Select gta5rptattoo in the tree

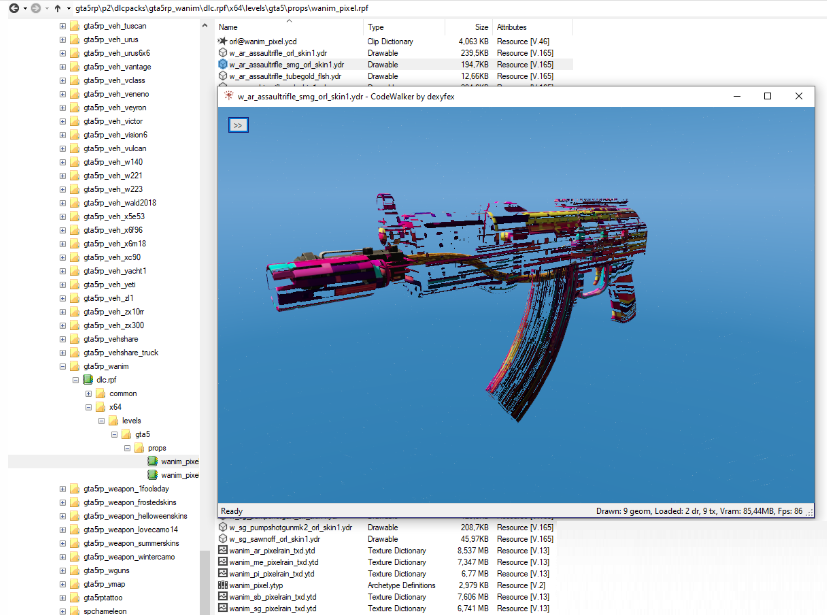point(102,598)
